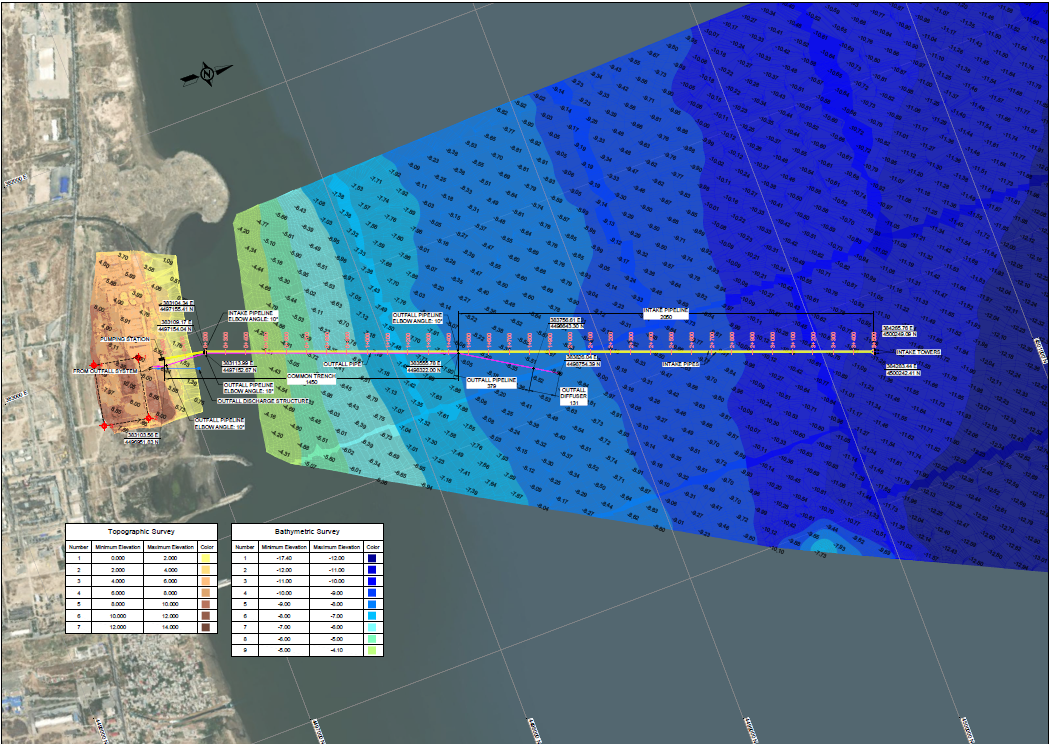The image size is (1049, 744).
Task: Pick the light green swatch in Bathymetric row 9
Action: 372,650
